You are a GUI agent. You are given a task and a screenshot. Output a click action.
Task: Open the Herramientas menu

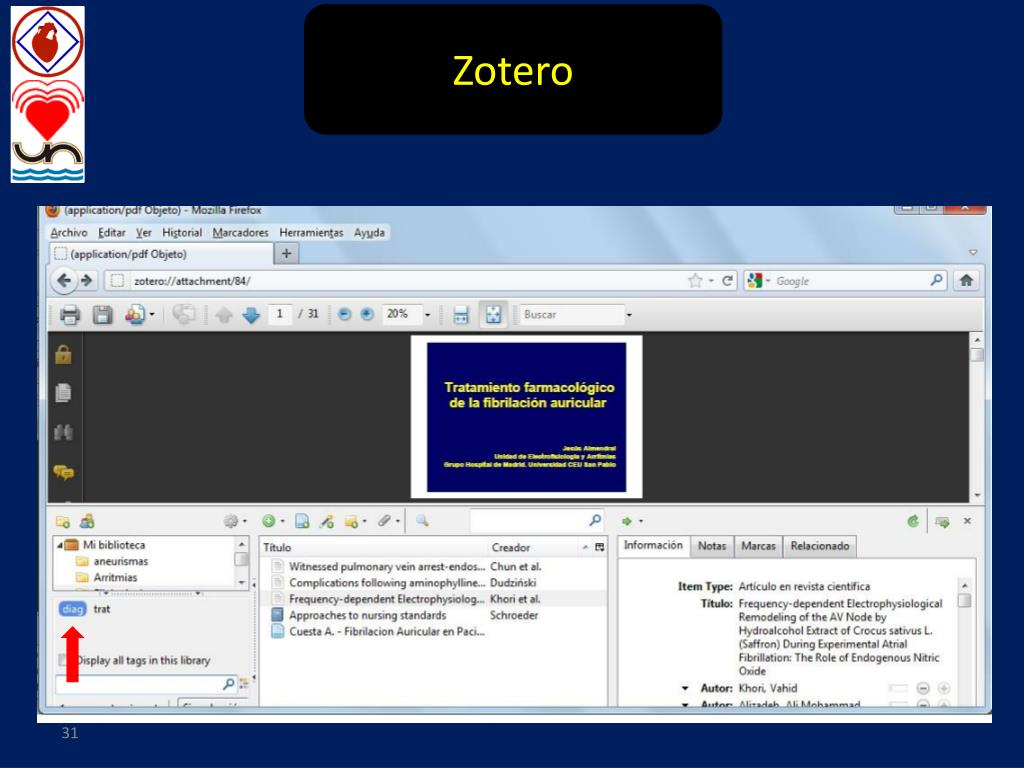(x=311, y=232)
